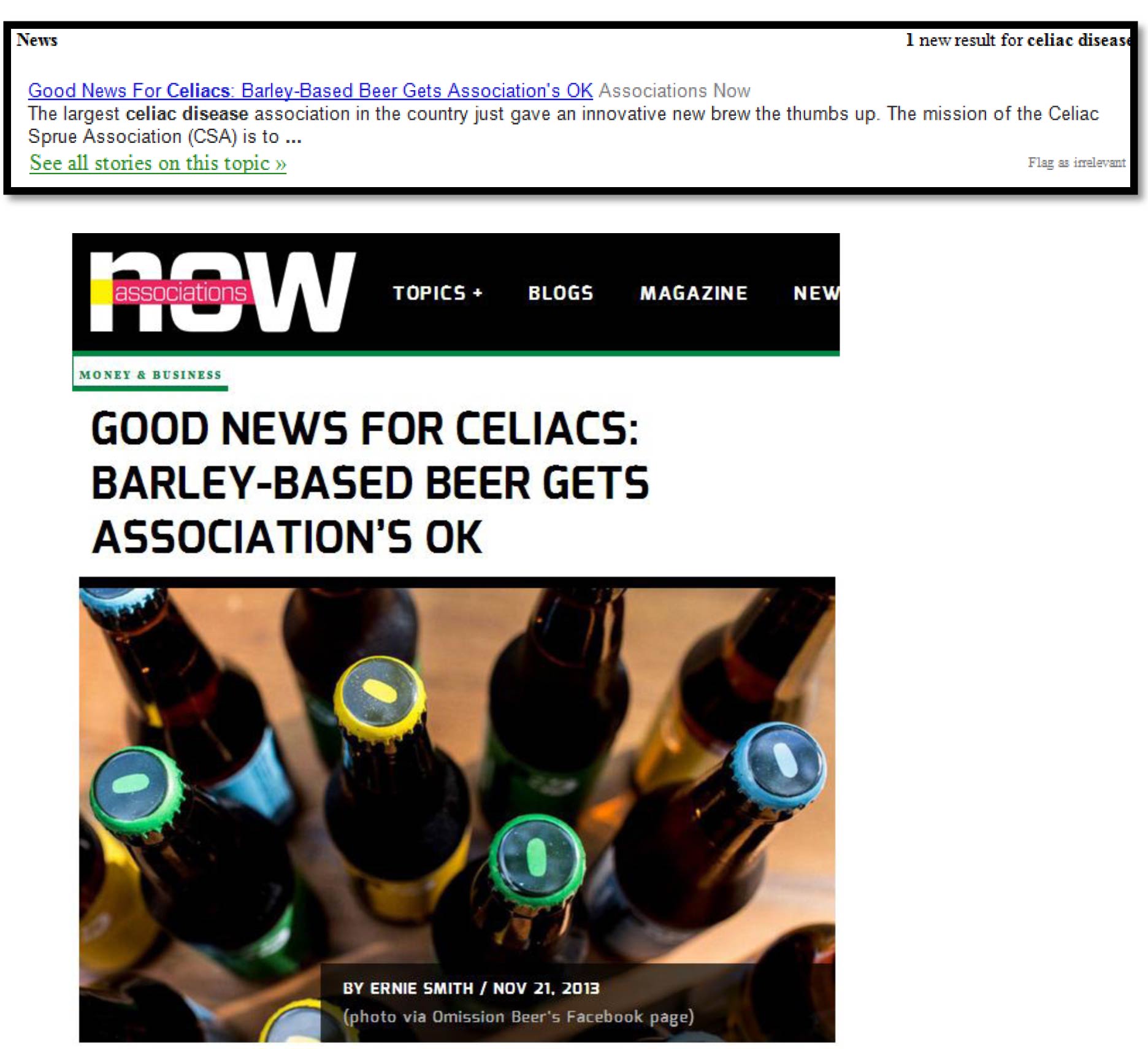Click the 'Associations Now' source name in the alert
This screenshot has width=1148, height=1049.
pyautogui.click(x=674, y=91)
